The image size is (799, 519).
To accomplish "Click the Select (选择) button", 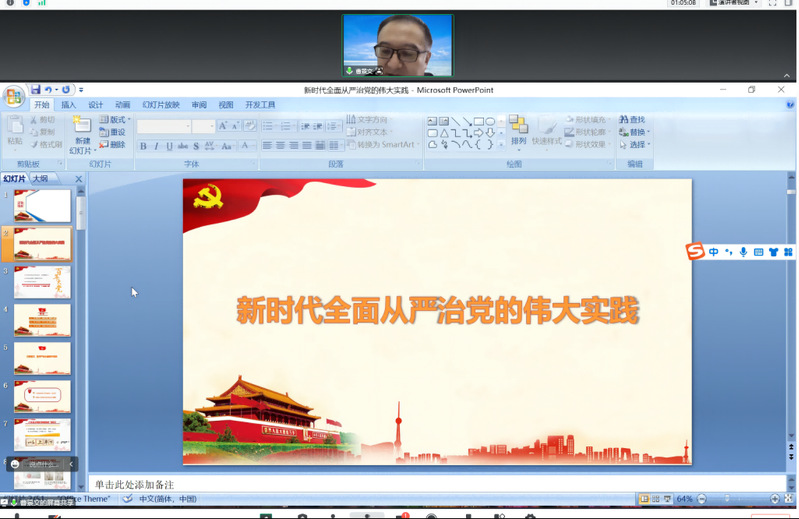I will pos(633,145).
